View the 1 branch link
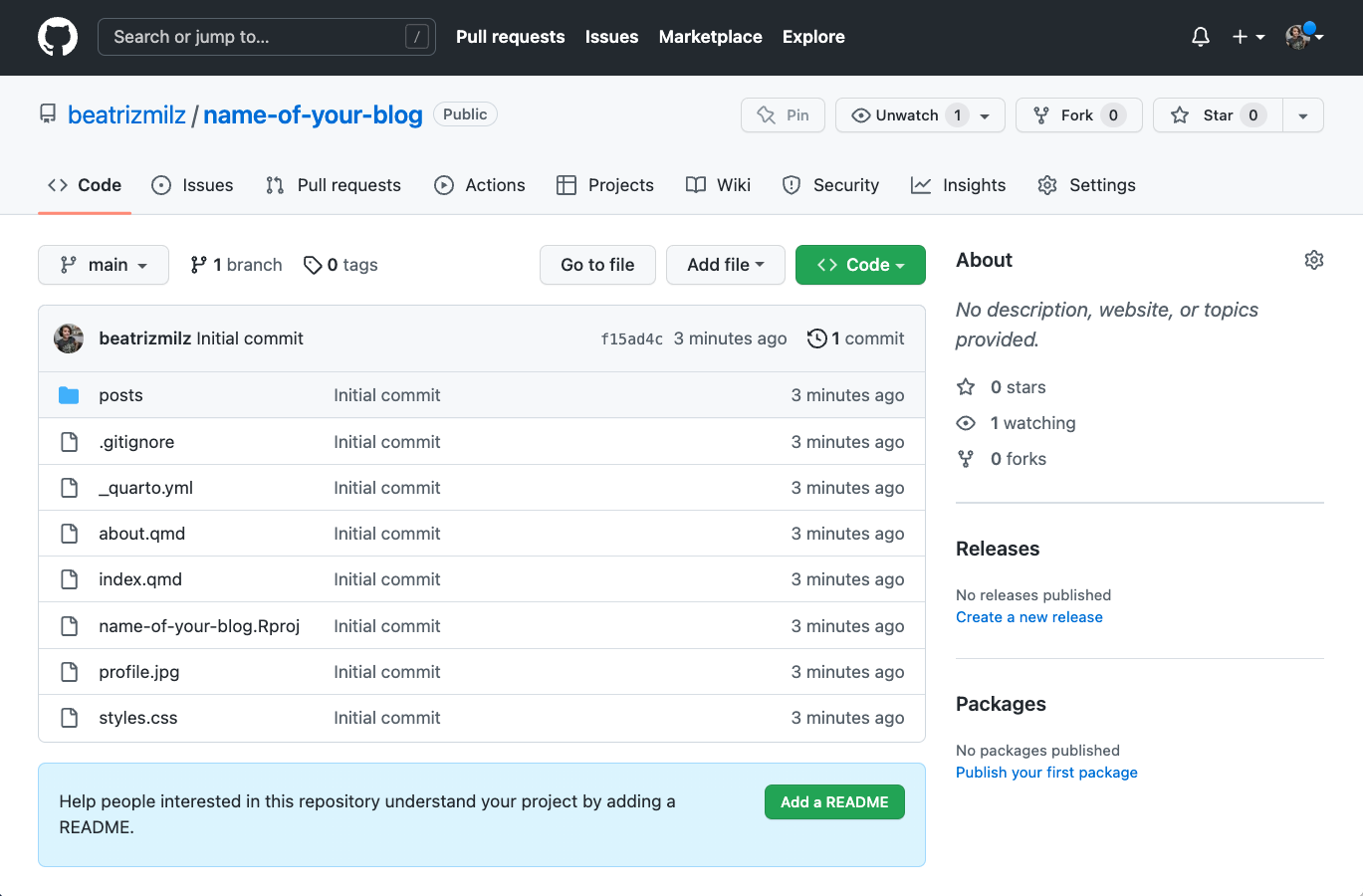 point(236,265)
